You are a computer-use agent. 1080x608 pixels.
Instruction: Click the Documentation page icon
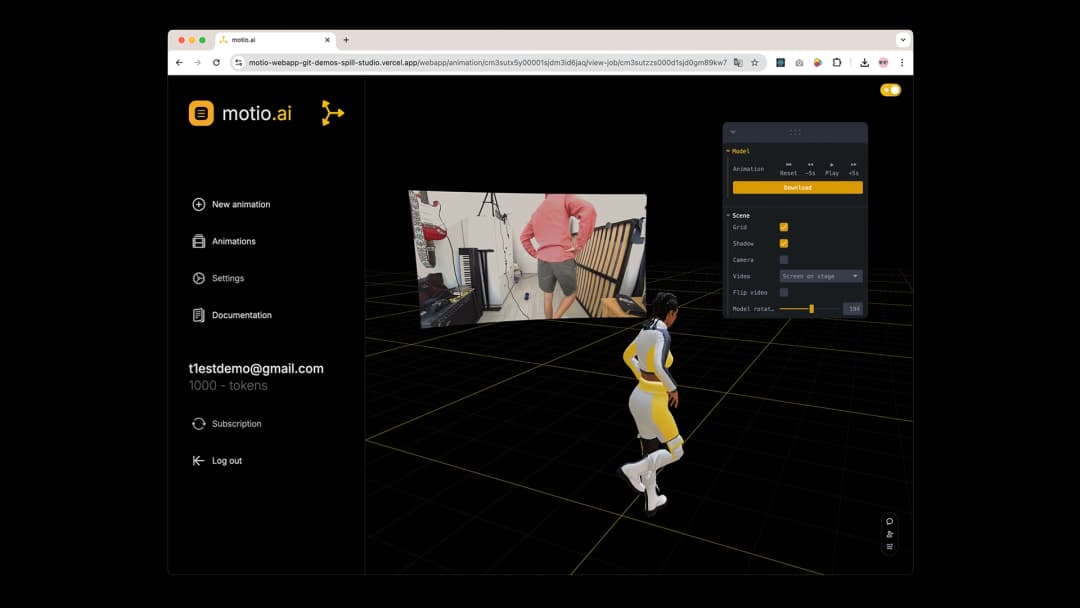[198, 315]
